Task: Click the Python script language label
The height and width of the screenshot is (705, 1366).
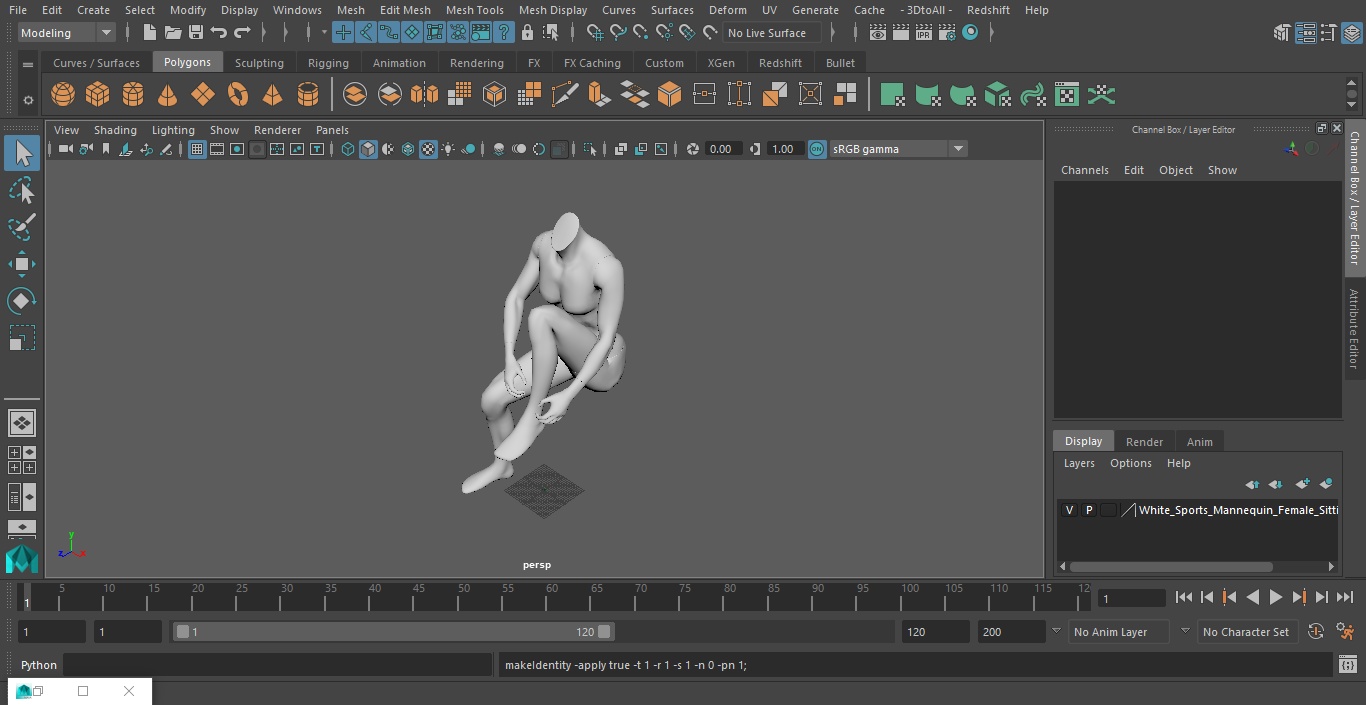Action: [x=39, y=665]
